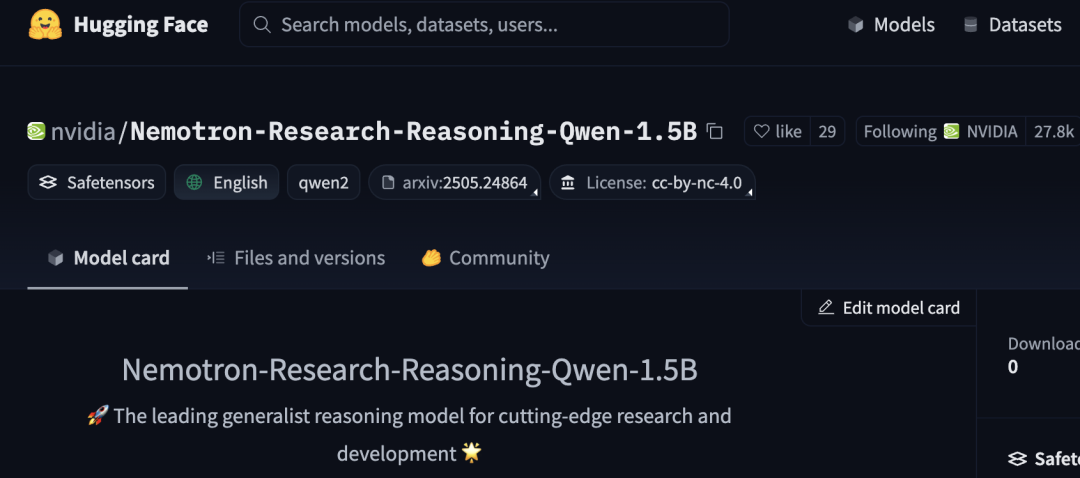Click the Safetensors stack icon in tag
Screen dimensions: 1080x478
(48, 183)
